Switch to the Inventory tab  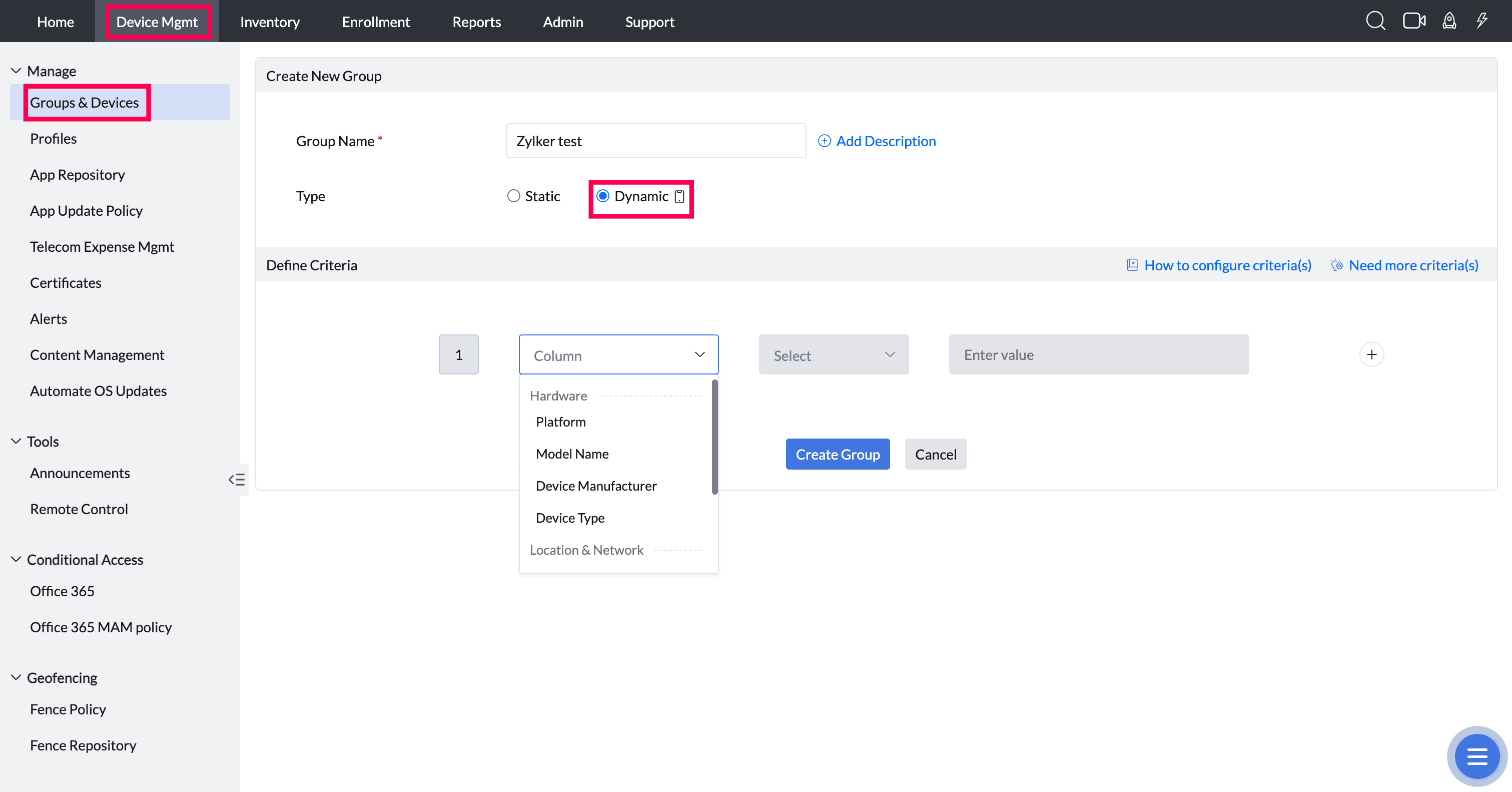pyautogui.click(x=269, y=21)
